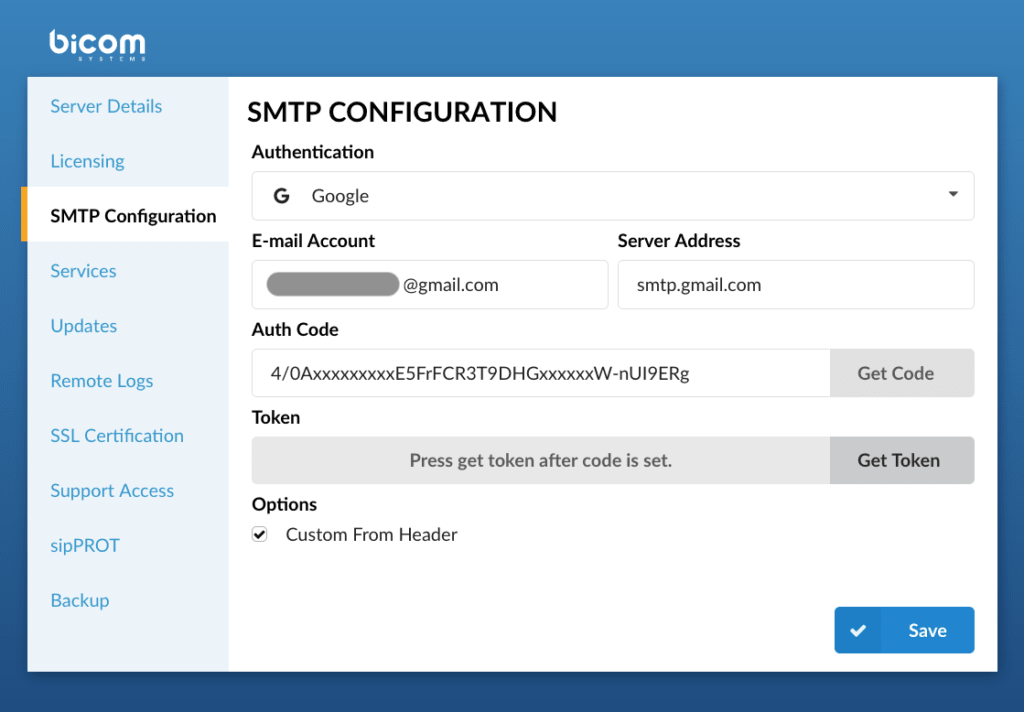Open the Authentication dropdown arrow
Image resolution: width=1024 pixels, height=712 pixels.
coord(953,194)
